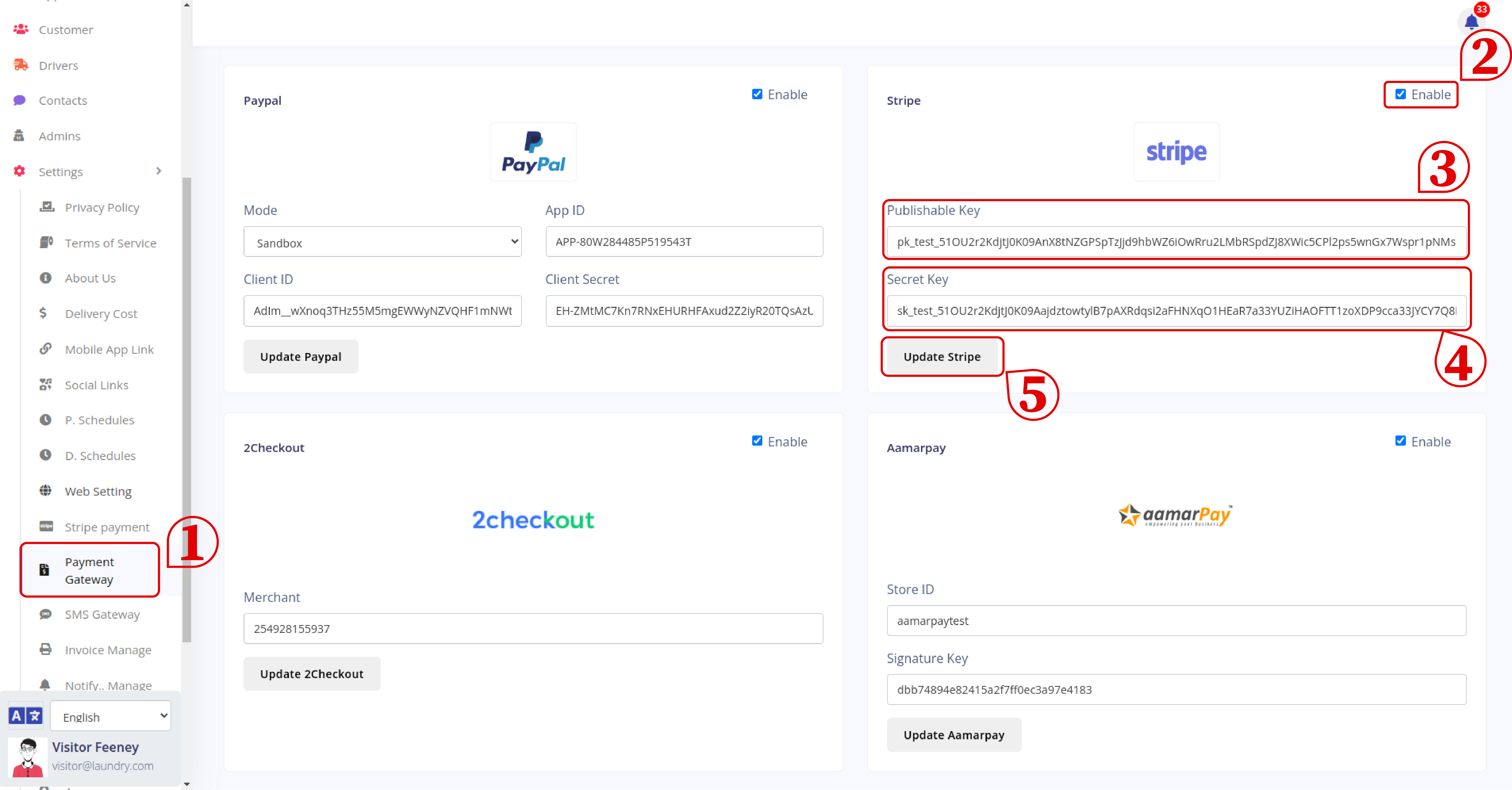Viewport: 1512px width, 790px height.
Task: Click the Contacts chat bubble icon
Action: tap(19, 100)
